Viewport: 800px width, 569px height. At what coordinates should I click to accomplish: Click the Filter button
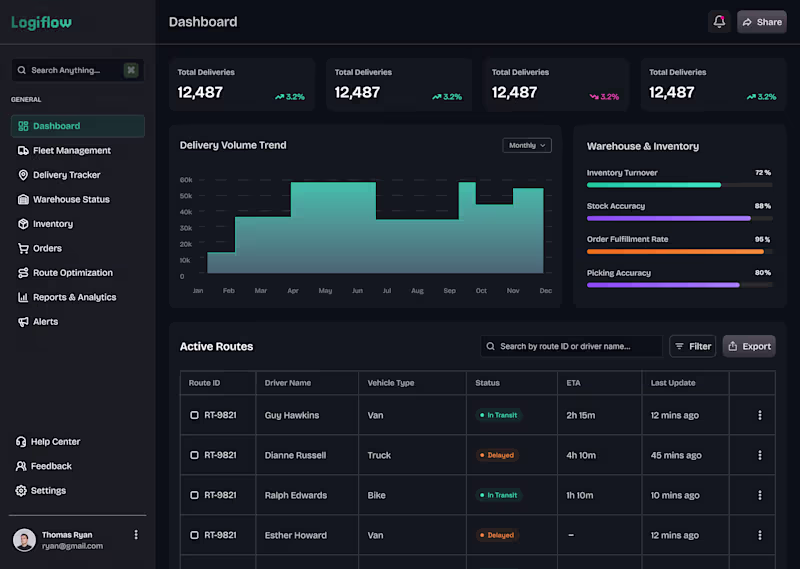pos(692,346)
